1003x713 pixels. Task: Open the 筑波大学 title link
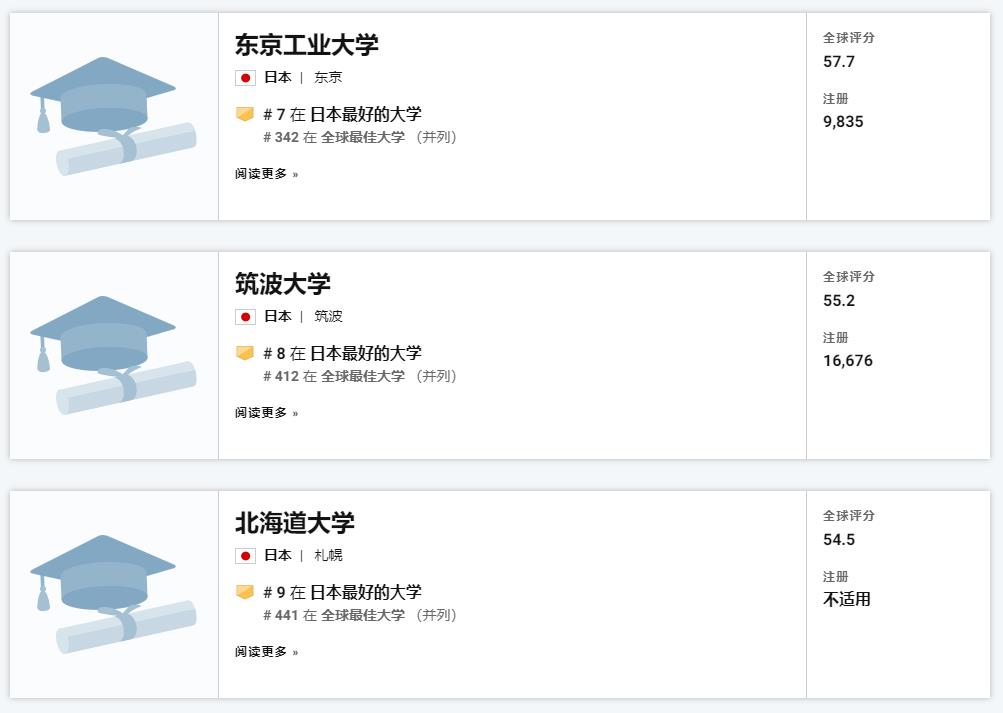(283, 284)
